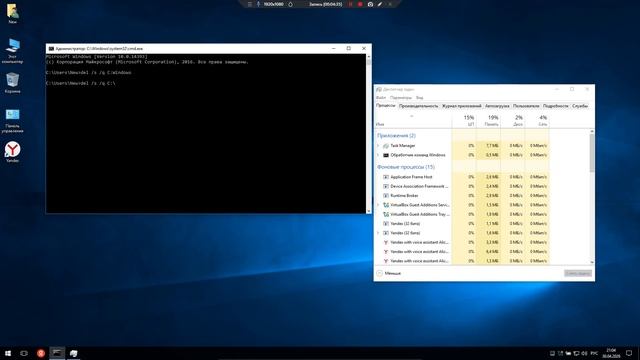Click the Снять задачу button
The height and width of the screenshot is (360, 640).
578,273
